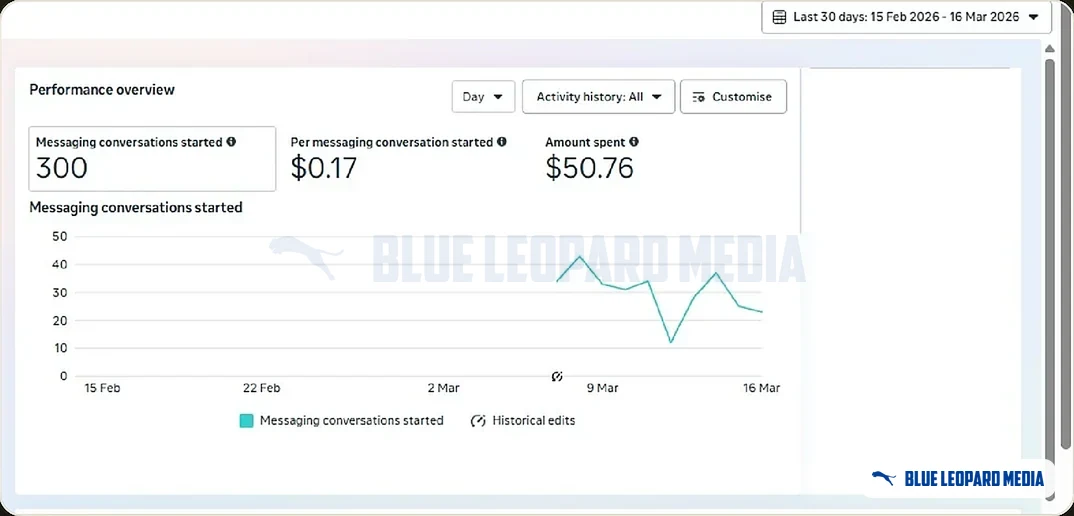The width and height of the screenshot is (1074, 516).
Task: Click the 300 conversations value
Action: [62, 168]
